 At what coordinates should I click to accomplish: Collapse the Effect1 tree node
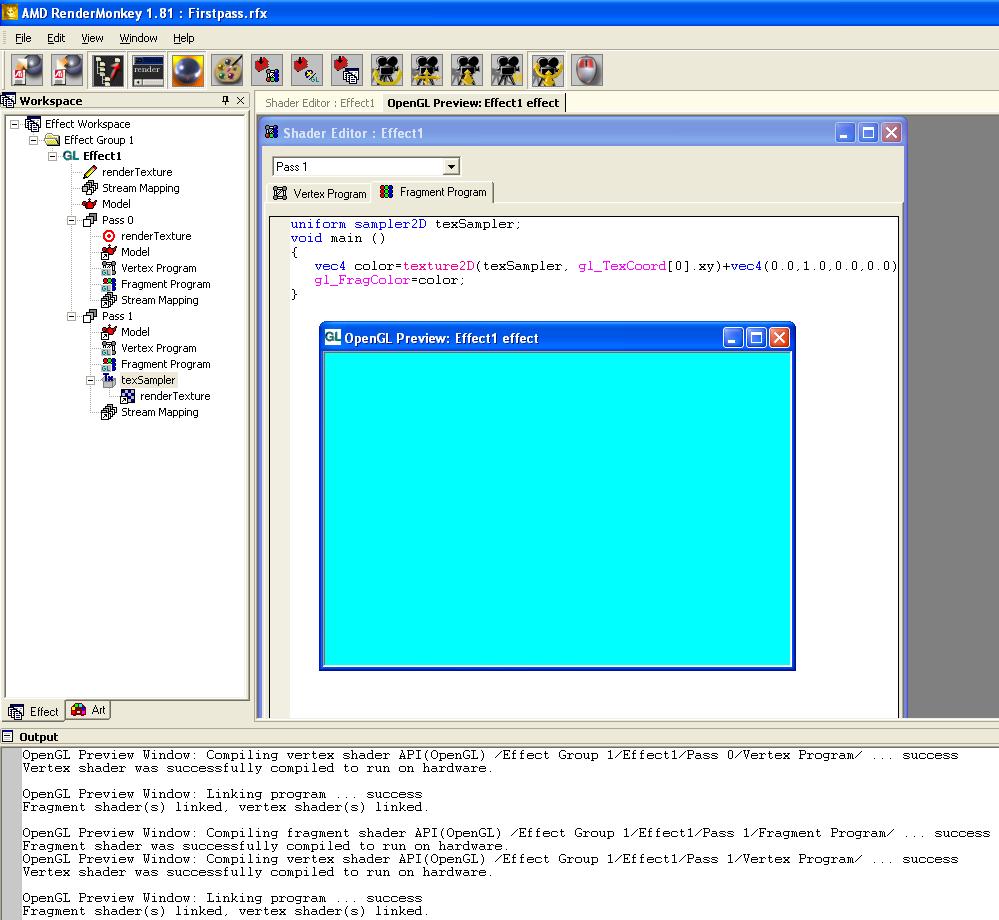click(x=53, y=156)
